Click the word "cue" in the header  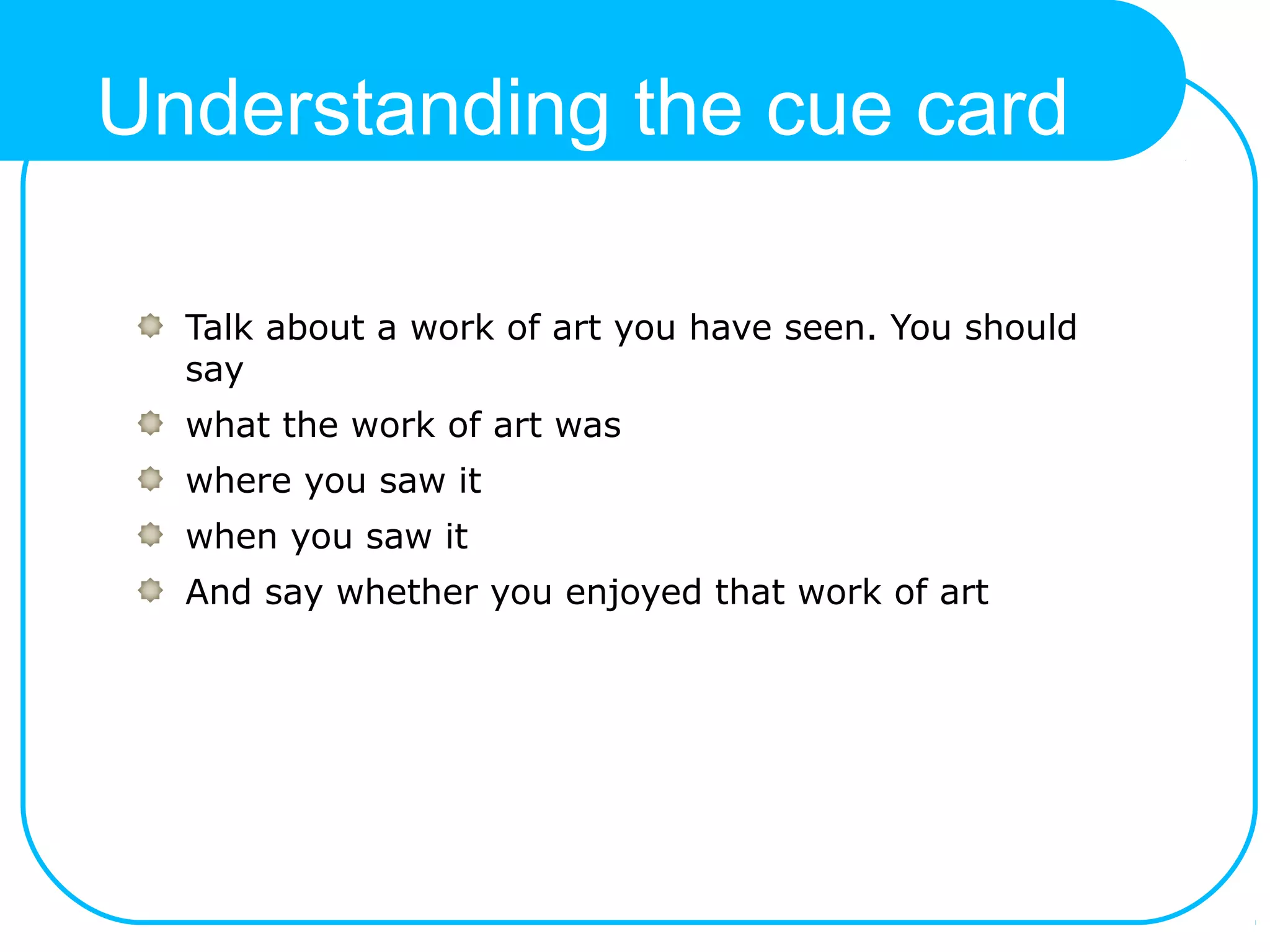829,108
